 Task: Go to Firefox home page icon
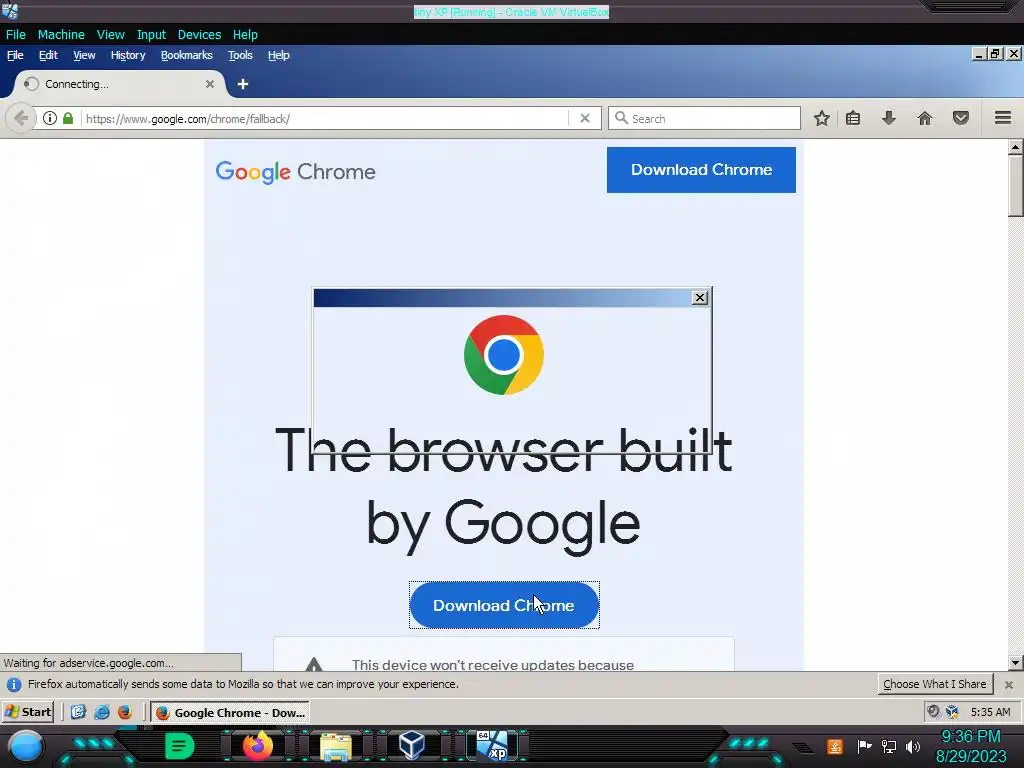coord(925,118)
